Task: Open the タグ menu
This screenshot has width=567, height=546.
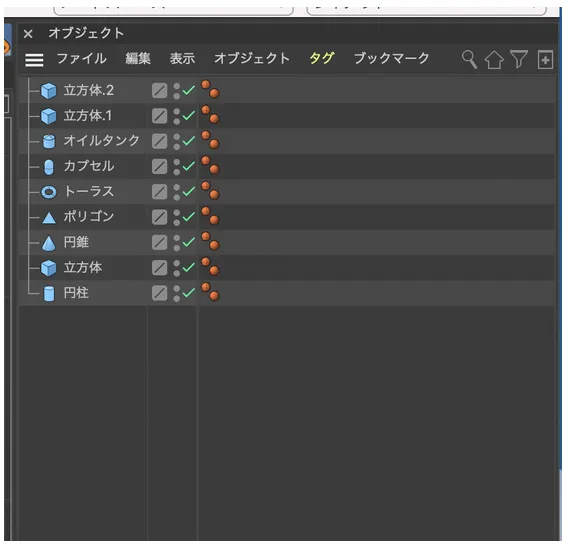Action: [x=321, y=58]
